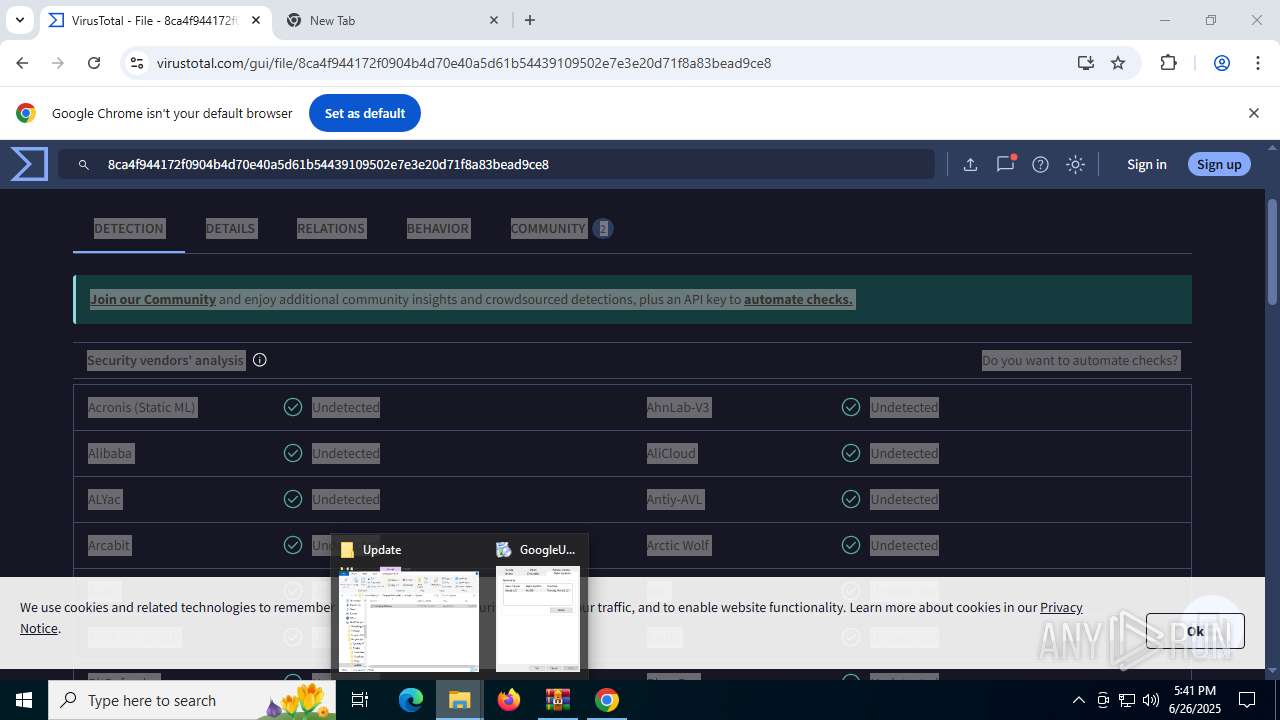Select the Antiy-AVL vendor name
The image size is (1280, 720).
[675, 499]
